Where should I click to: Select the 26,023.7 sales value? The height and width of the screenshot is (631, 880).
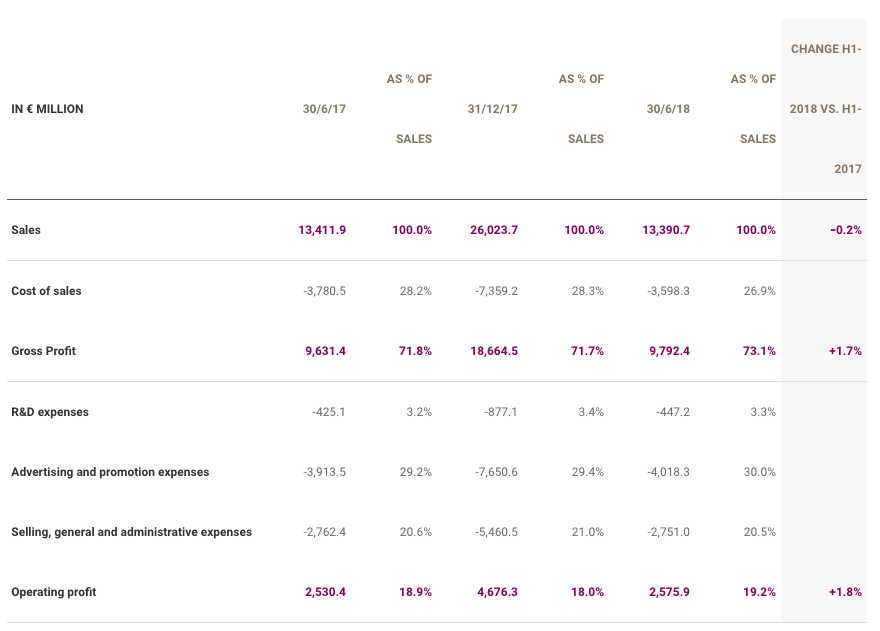494,230
